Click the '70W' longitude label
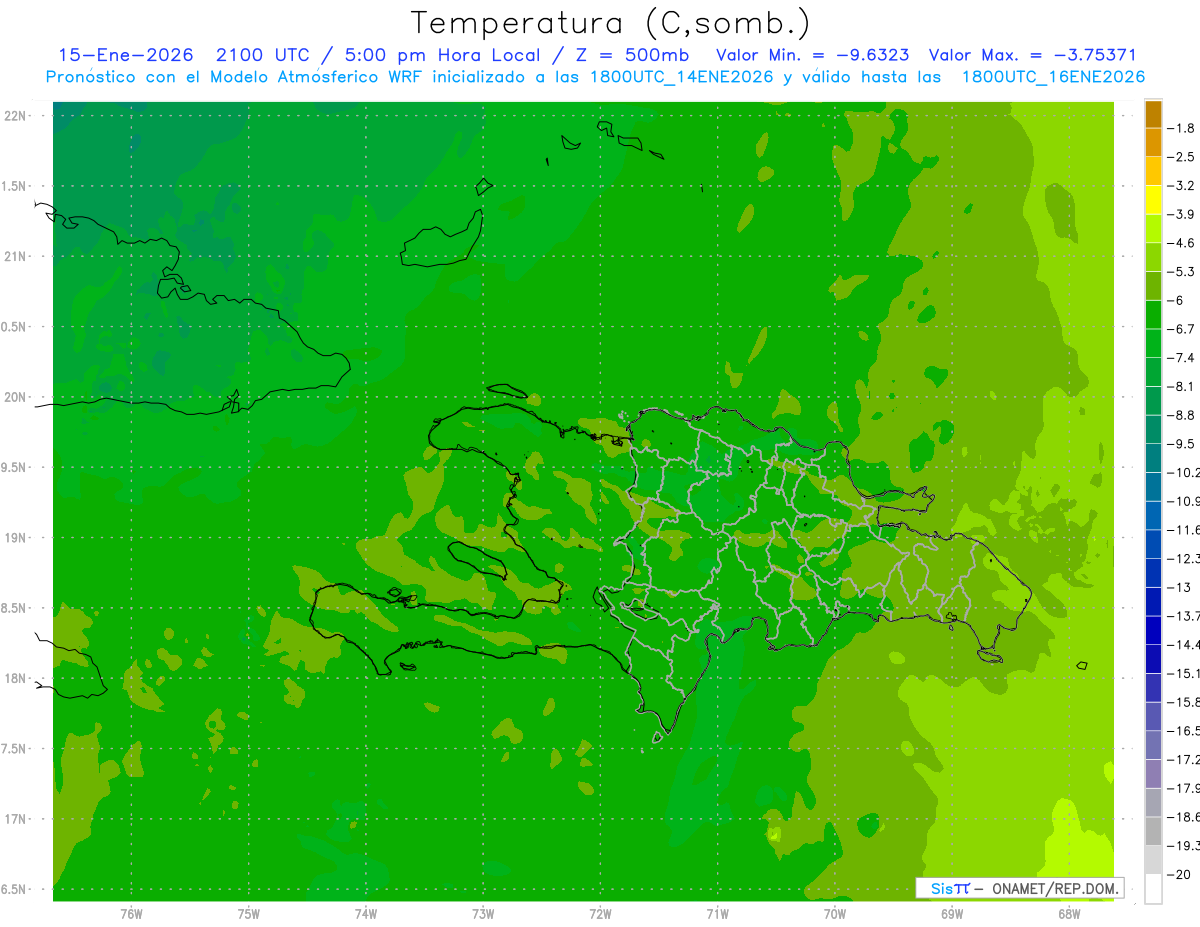Viewport: 1200px width, 927px height. tap(835, 913)
